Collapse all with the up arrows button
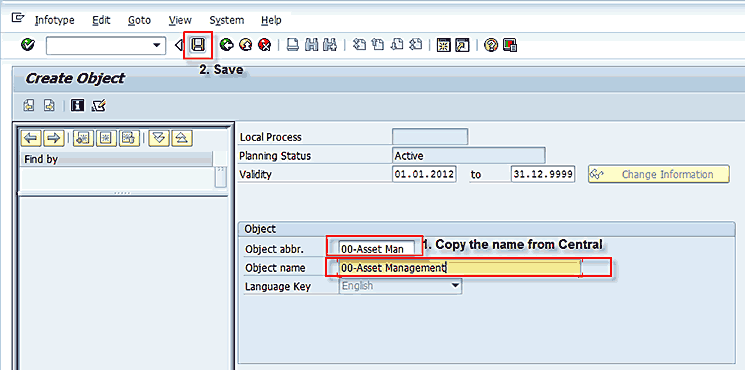Image resolution: width=745 pixels, height=370 pixels. 182,138
